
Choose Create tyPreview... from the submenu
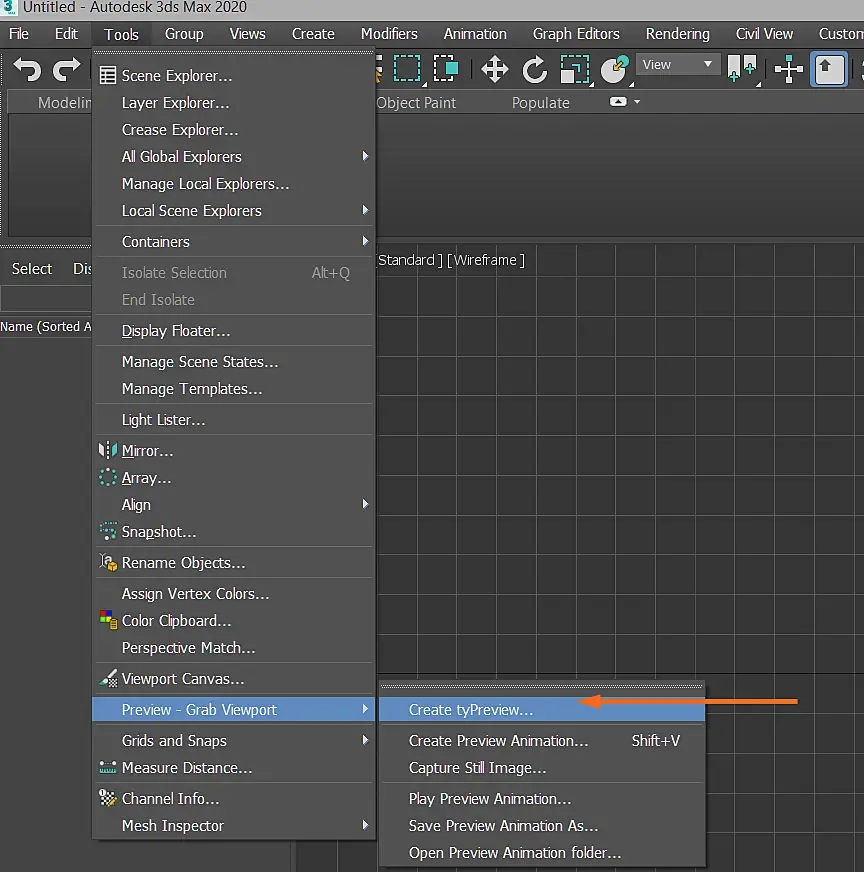(x=471, y=710)
